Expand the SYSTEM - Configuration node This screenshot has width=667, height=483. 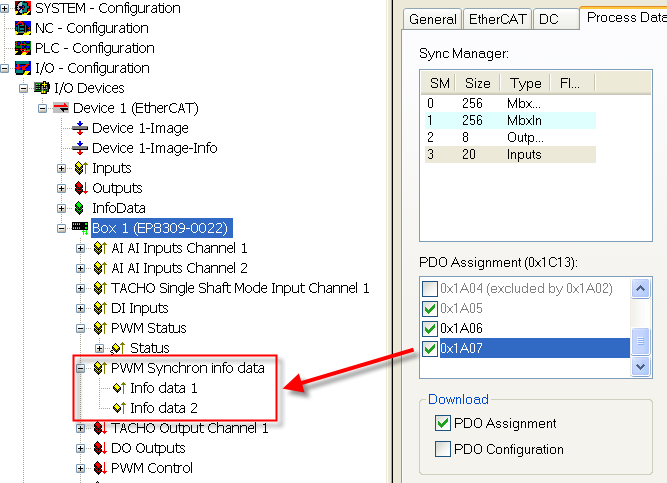[4, 8]
